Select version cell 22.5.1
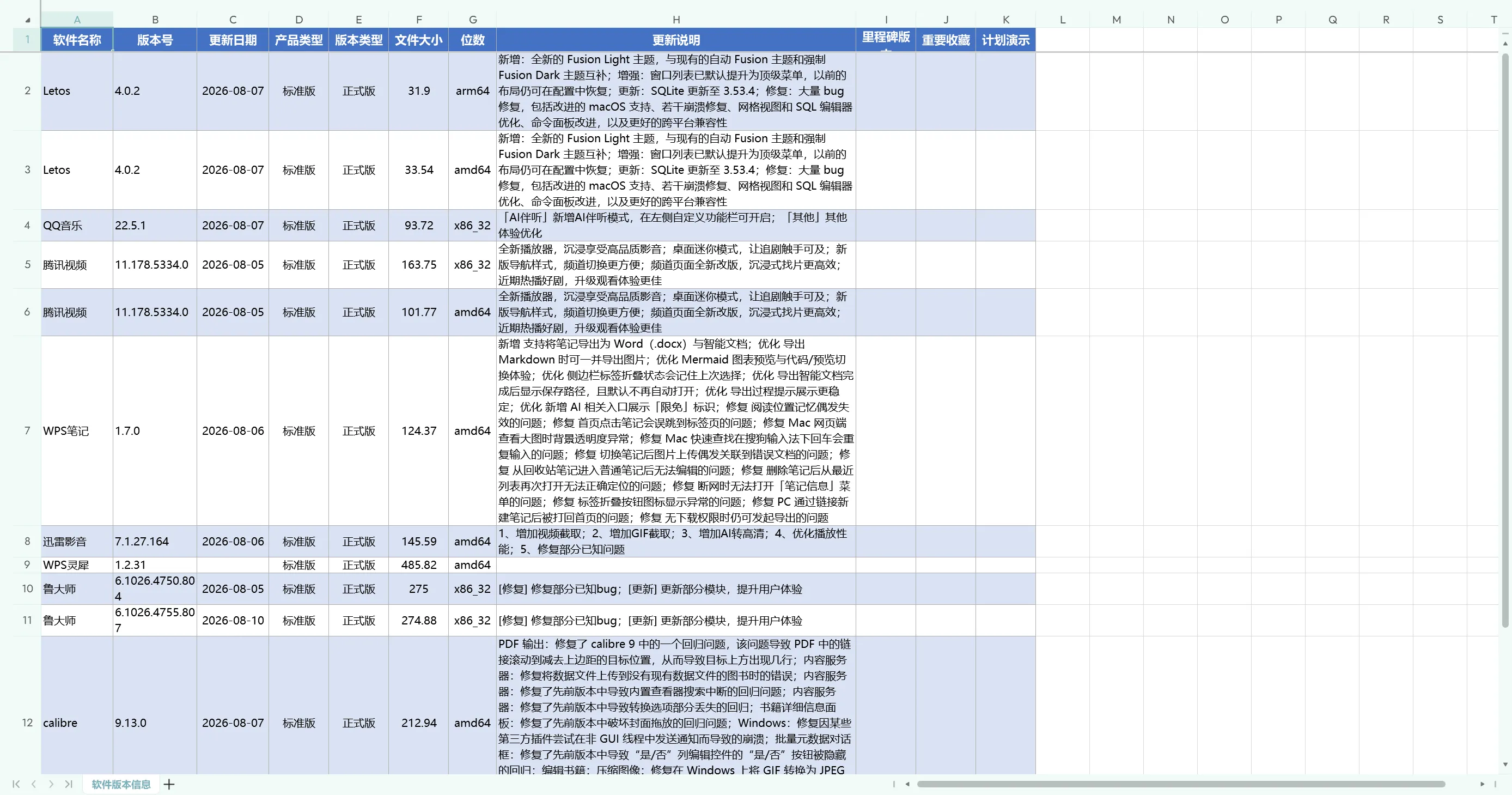Viewport: 1512px width, 795px height. pos(155,226)
